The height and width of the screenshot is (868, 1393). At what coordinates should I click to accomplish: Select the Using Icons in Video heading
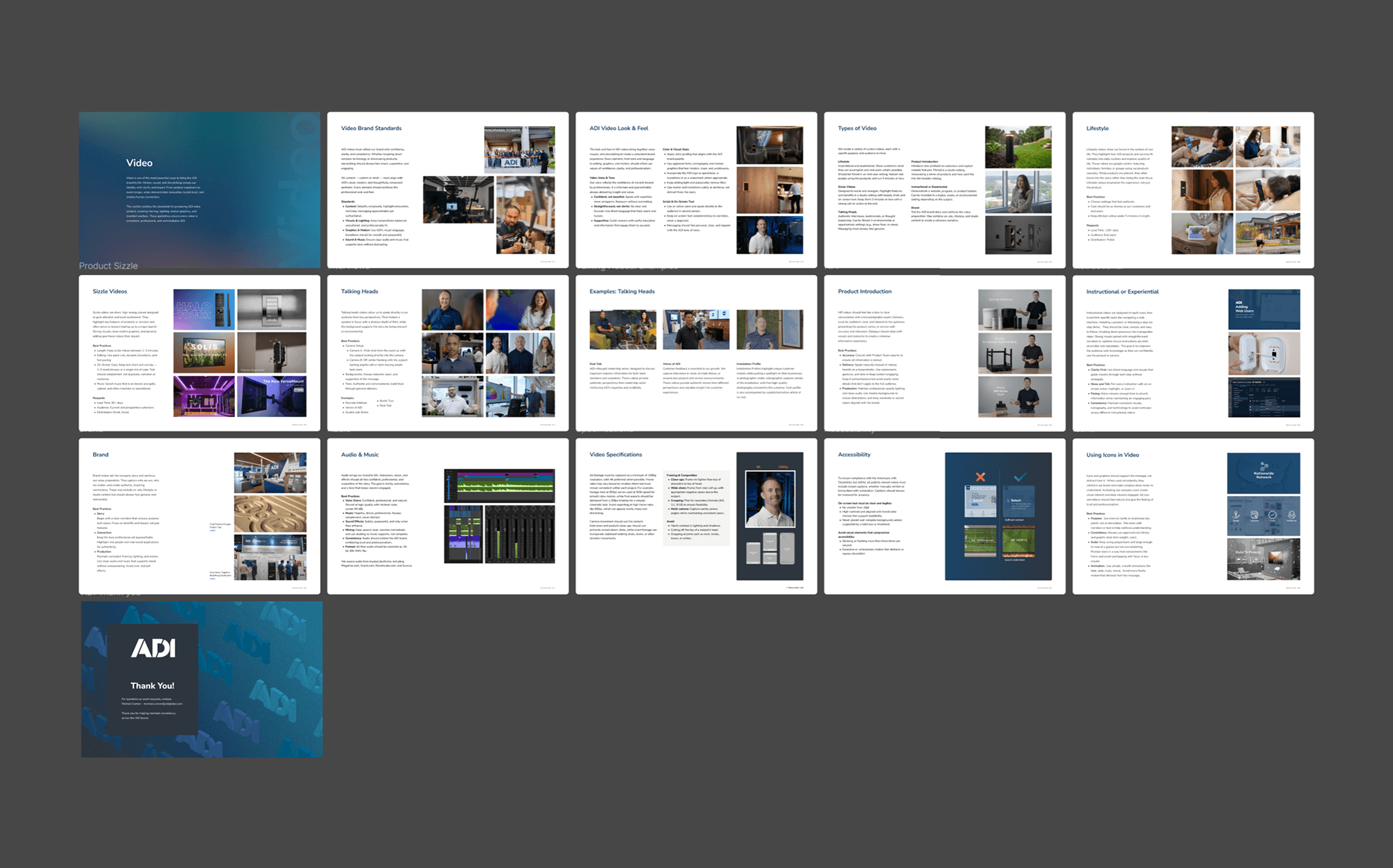1112,455
